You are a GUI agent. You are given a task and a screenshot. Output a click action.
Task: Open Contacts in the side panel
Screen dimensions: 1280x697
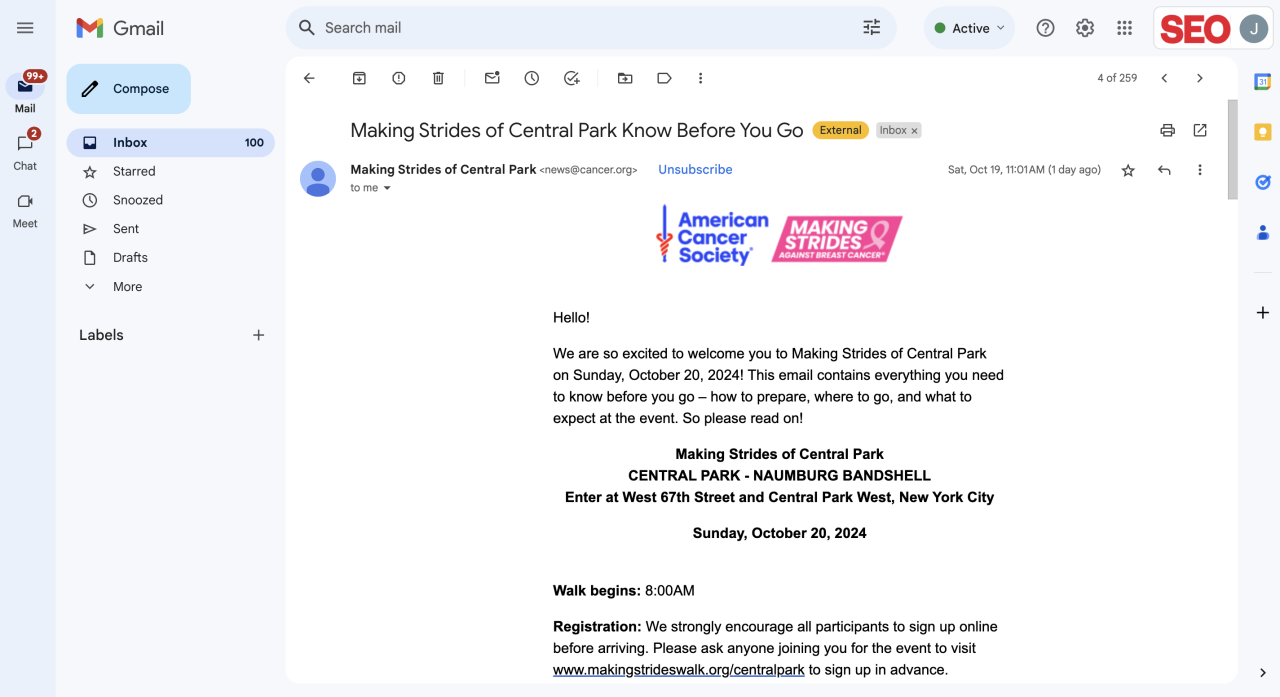[x=1263, y=233]
